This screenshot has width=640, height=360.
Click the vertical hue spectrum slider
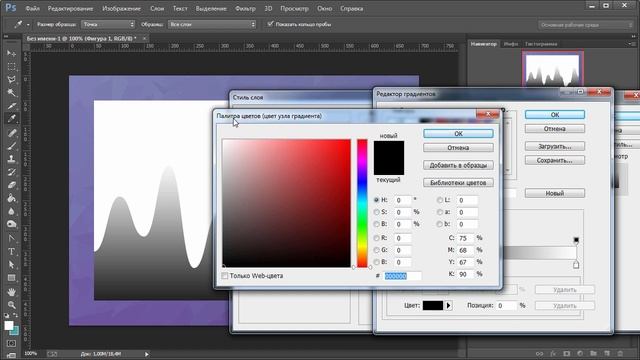click(362, 203)
